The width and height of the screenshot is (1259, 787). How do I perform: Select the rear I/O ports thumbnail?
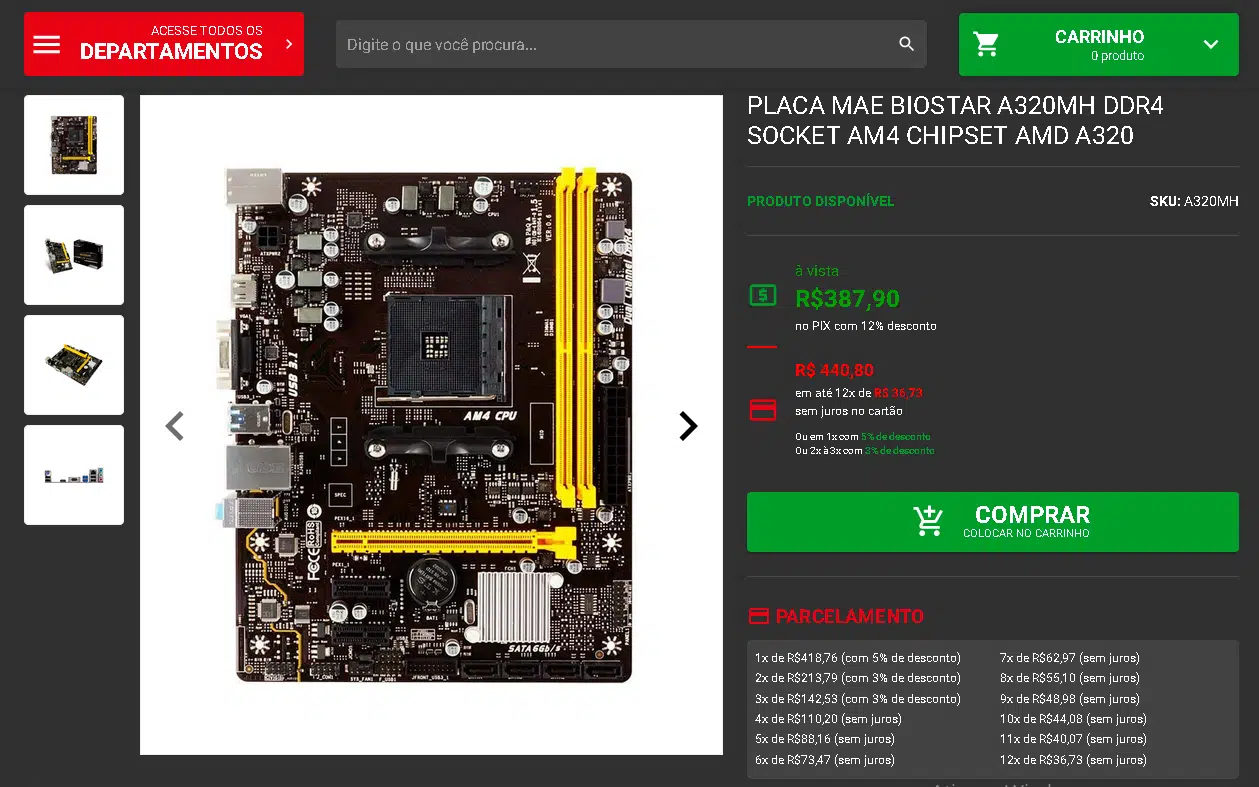pyautogui.click(x=74, y=475)
